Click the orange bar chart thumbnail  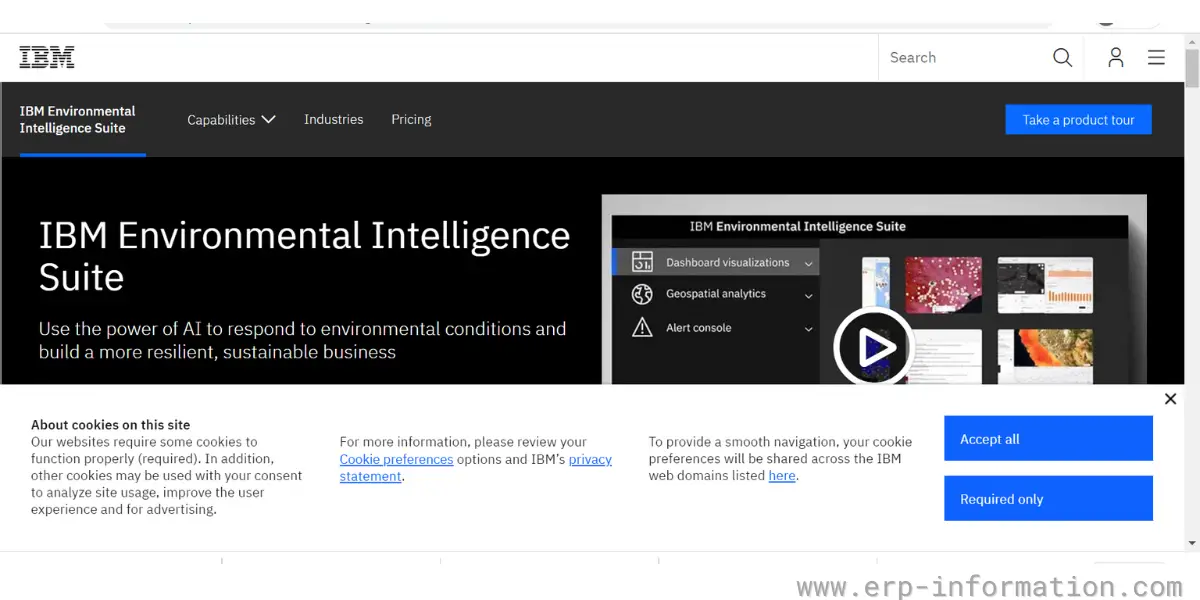[x=1045, y=285]
